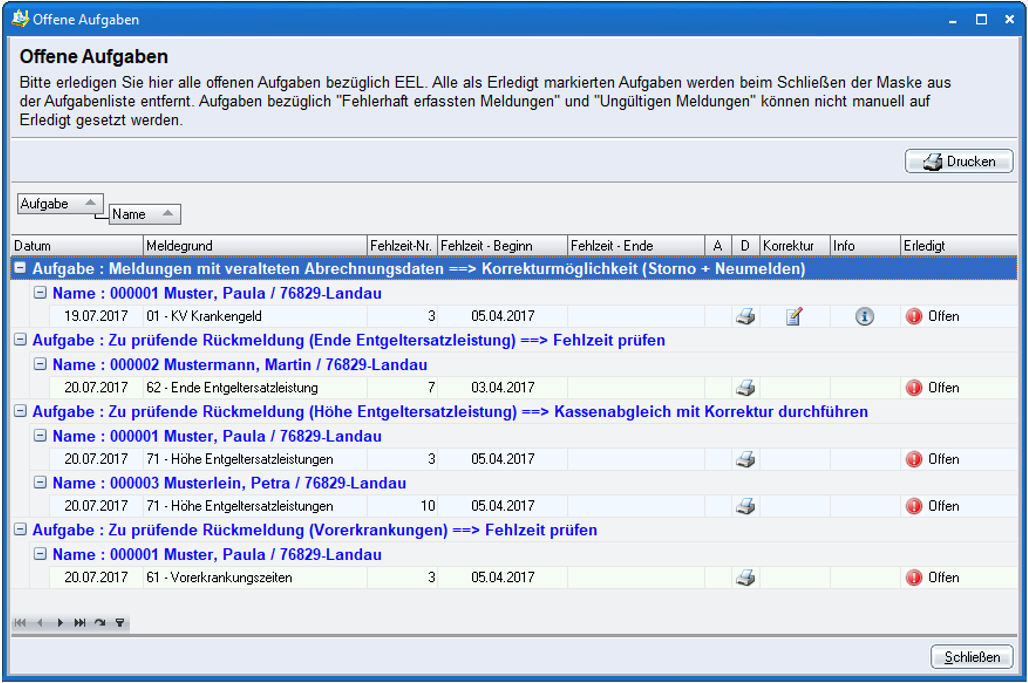
Task: Click the red status icon in the Ende Entgeltersatzleistung row
Action: click(x=913, y=388)
